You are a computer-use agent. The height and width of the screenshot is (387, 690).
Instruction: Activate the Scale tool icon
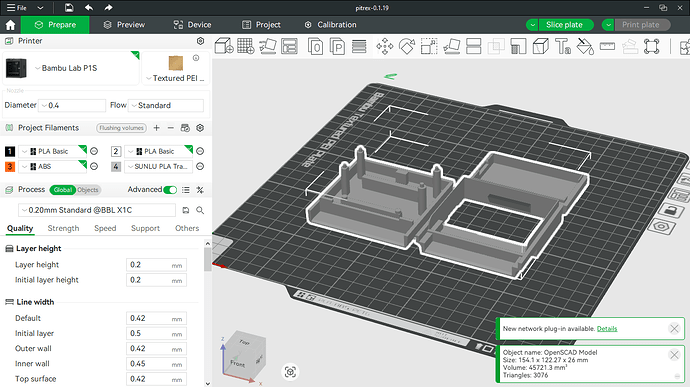[x=429, y=46]
